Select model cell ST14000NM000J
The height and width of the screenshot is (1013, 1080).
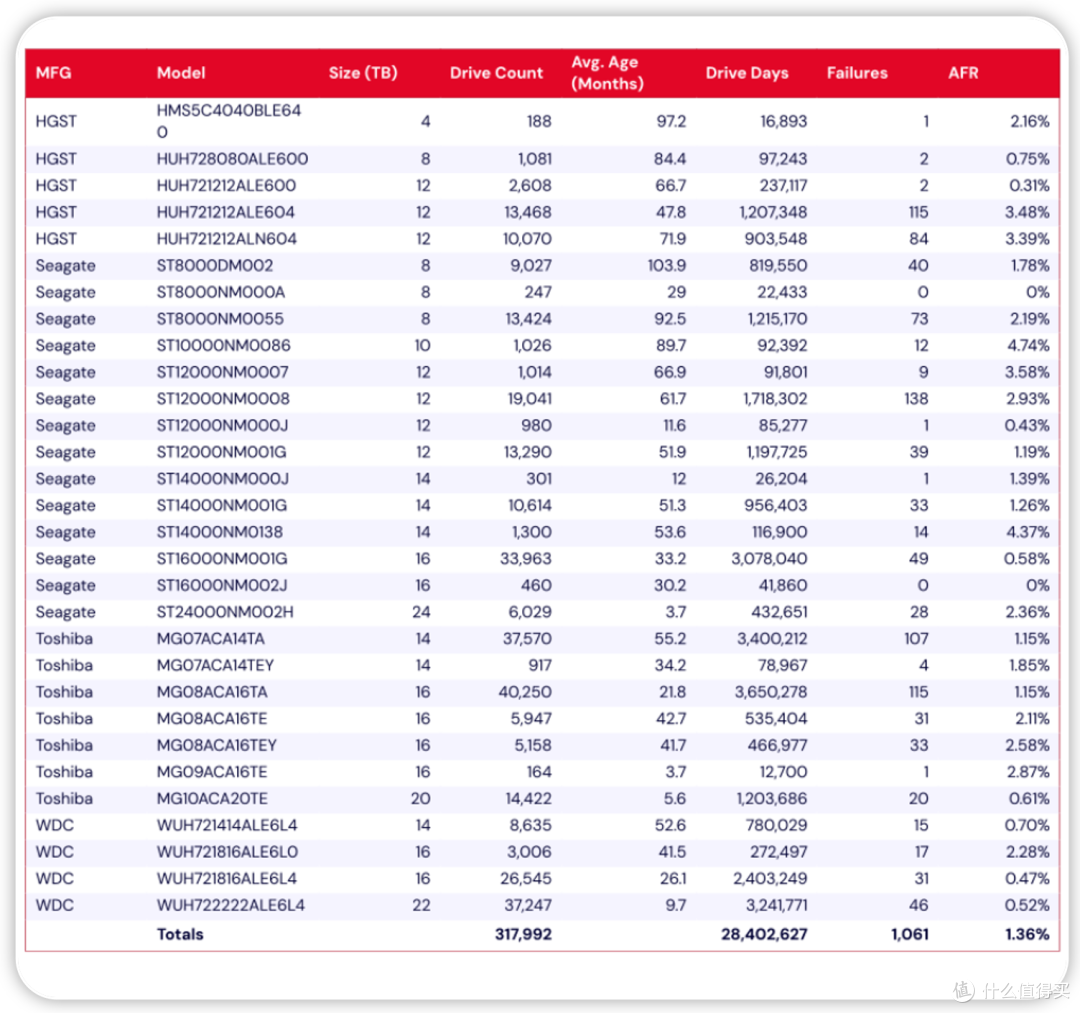point(222,479)
